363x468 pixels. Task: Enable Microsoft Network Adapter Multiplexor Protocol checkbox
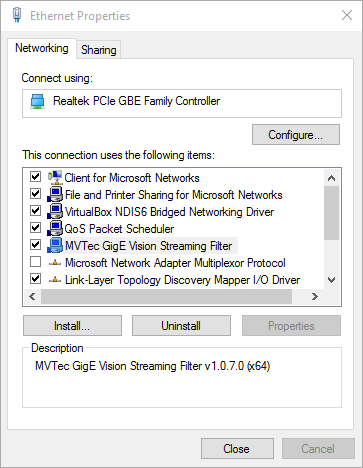point(35,262)
